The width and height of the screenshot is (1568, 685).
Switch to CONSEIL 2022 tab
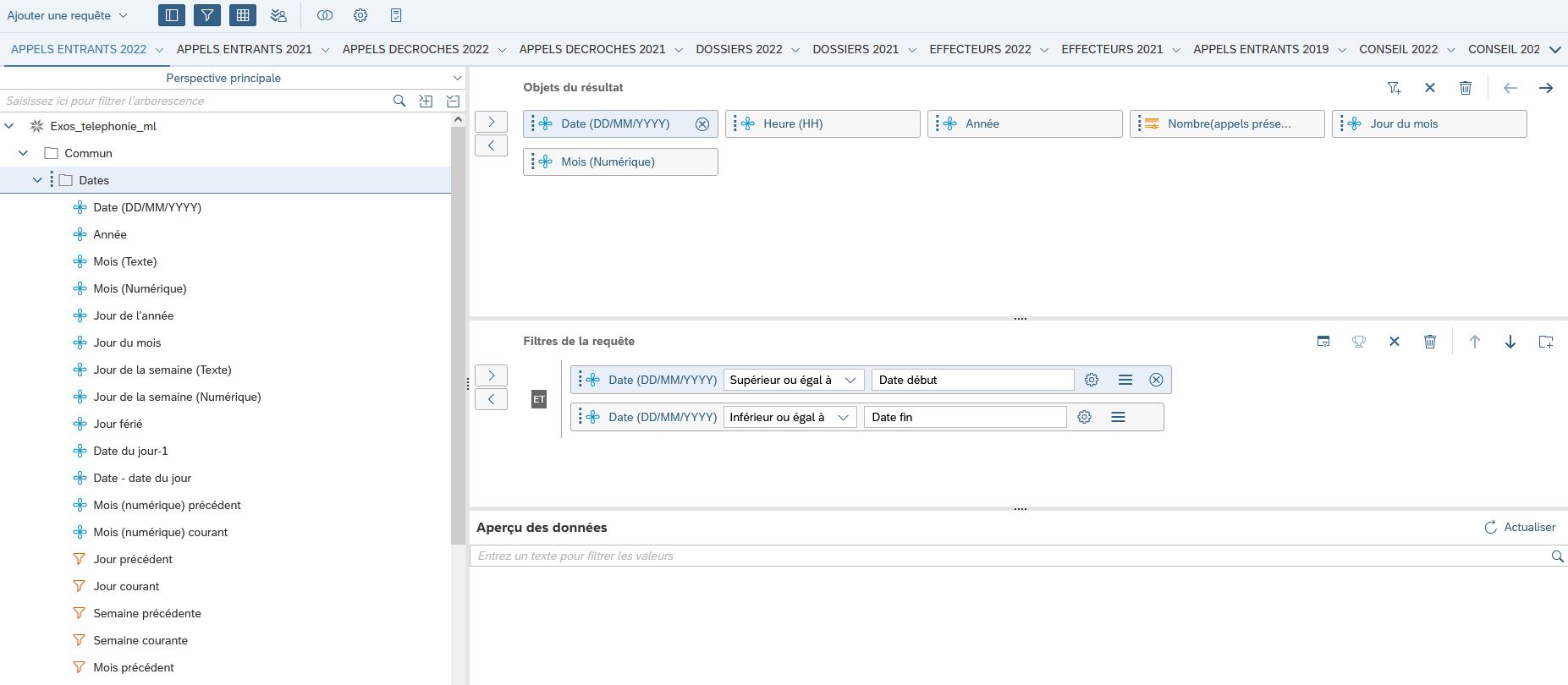tap(1399, 49)
